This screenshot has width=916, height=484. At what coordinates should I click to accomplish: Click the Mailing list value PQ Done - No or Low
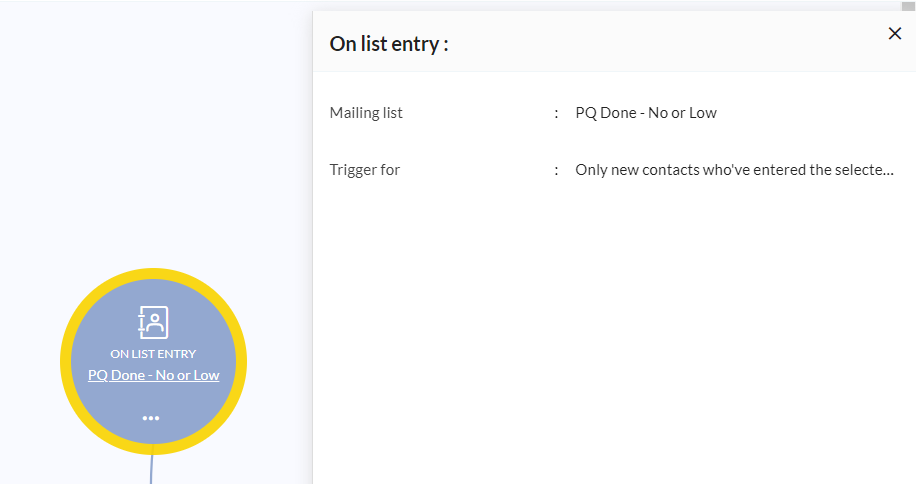click(x=645, y=113)
